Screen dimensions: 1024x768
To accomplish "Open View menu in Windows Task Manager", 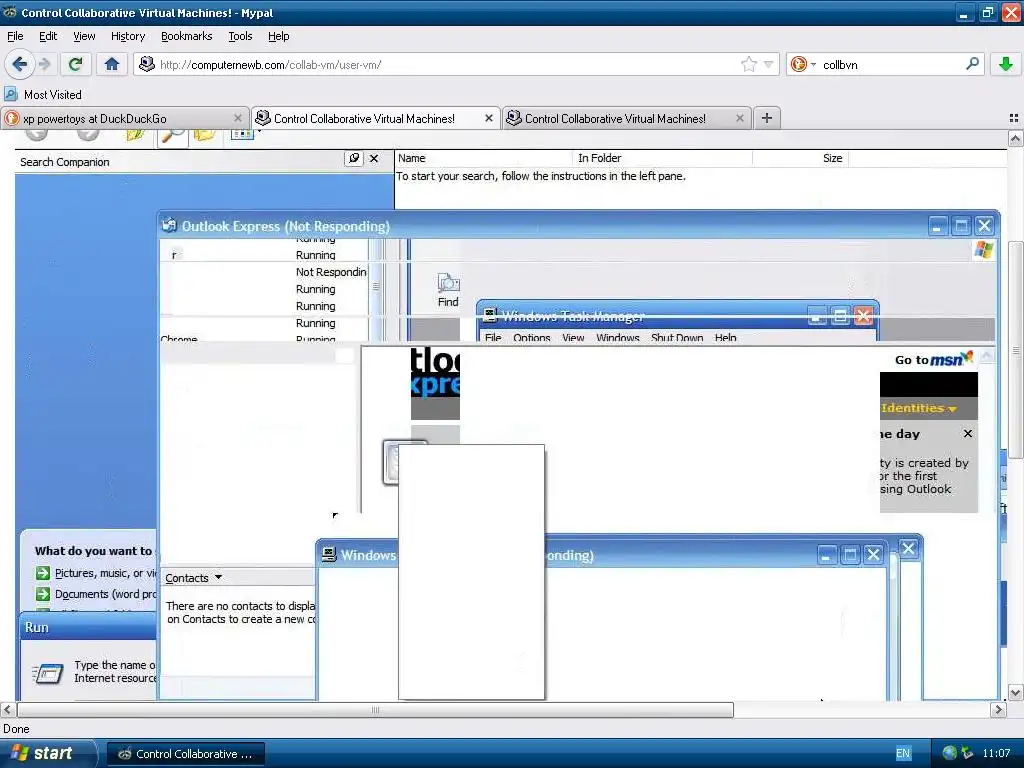I will (x=573, y=338).
